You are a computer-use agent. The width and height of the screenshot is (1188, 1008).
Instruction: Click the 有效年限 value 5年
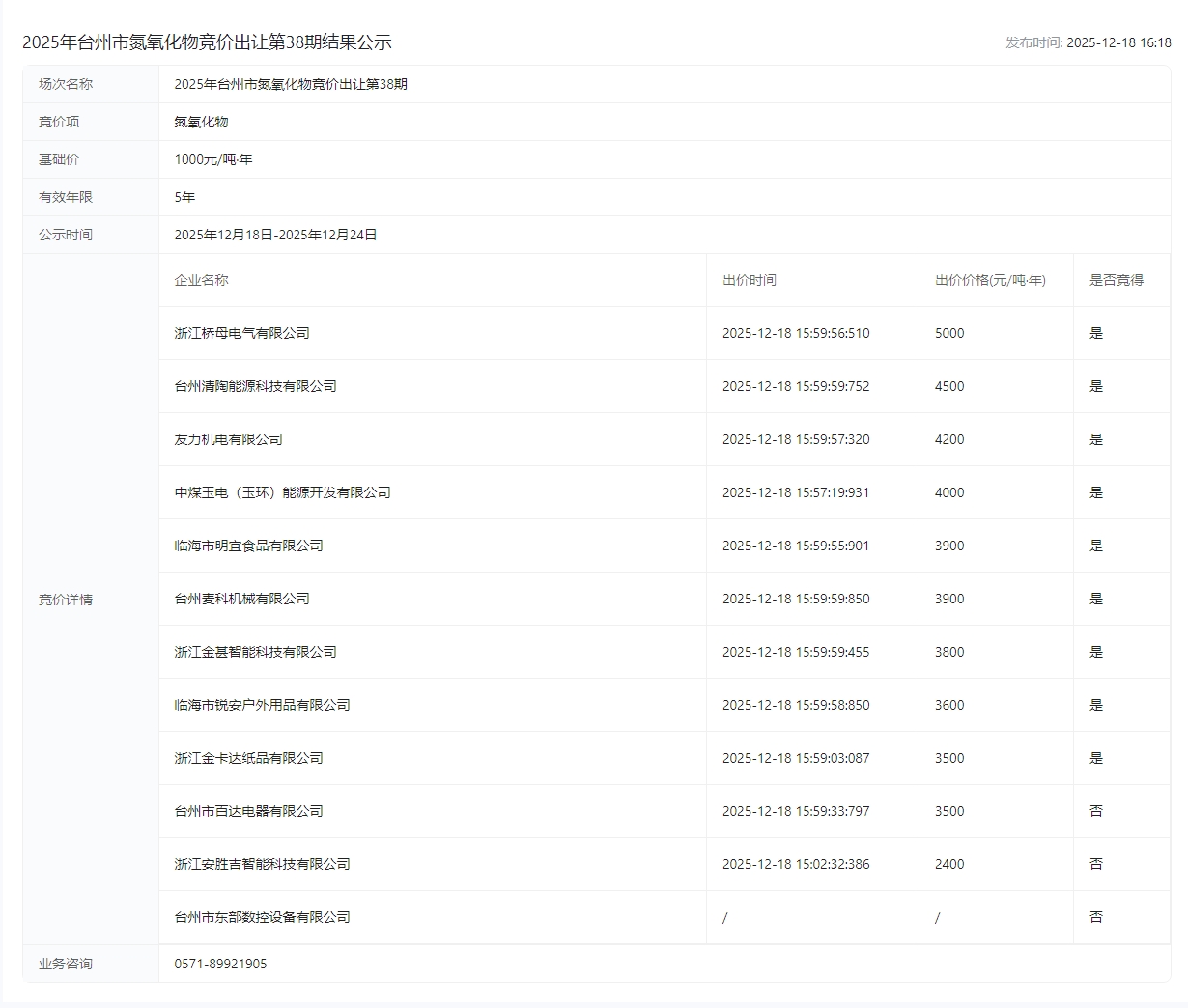tap(184, 197)
